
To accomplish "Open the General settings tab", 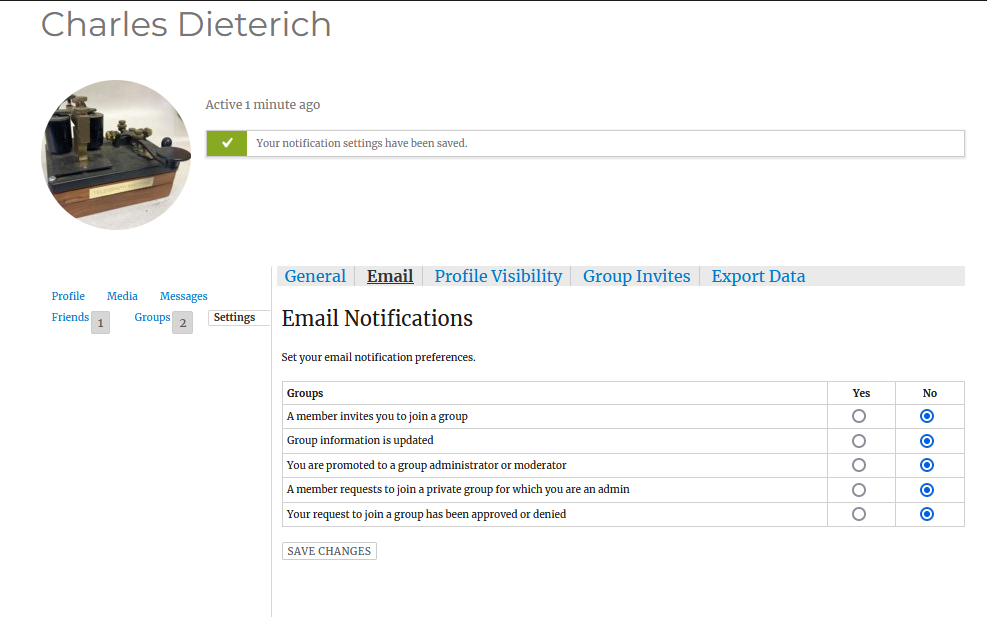I will (315, 276).
